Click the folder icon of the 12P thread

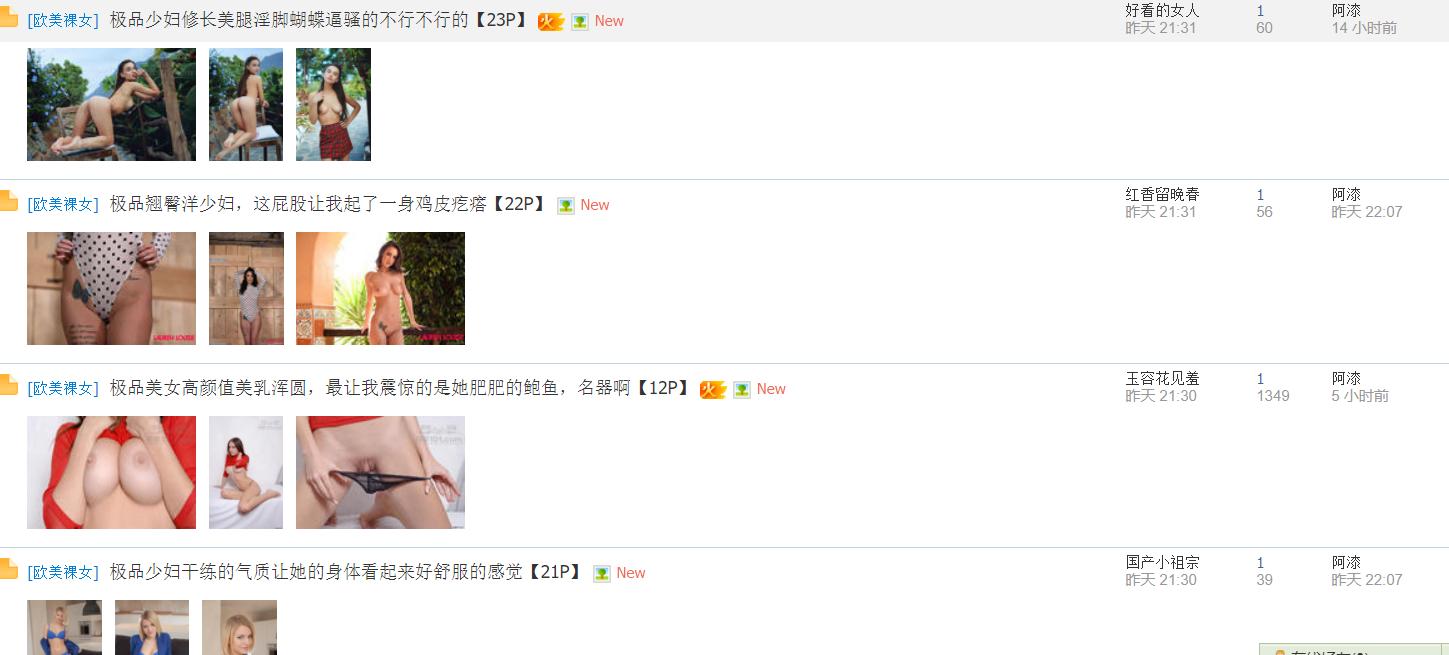pyautogui.click(x=8, y=385)
